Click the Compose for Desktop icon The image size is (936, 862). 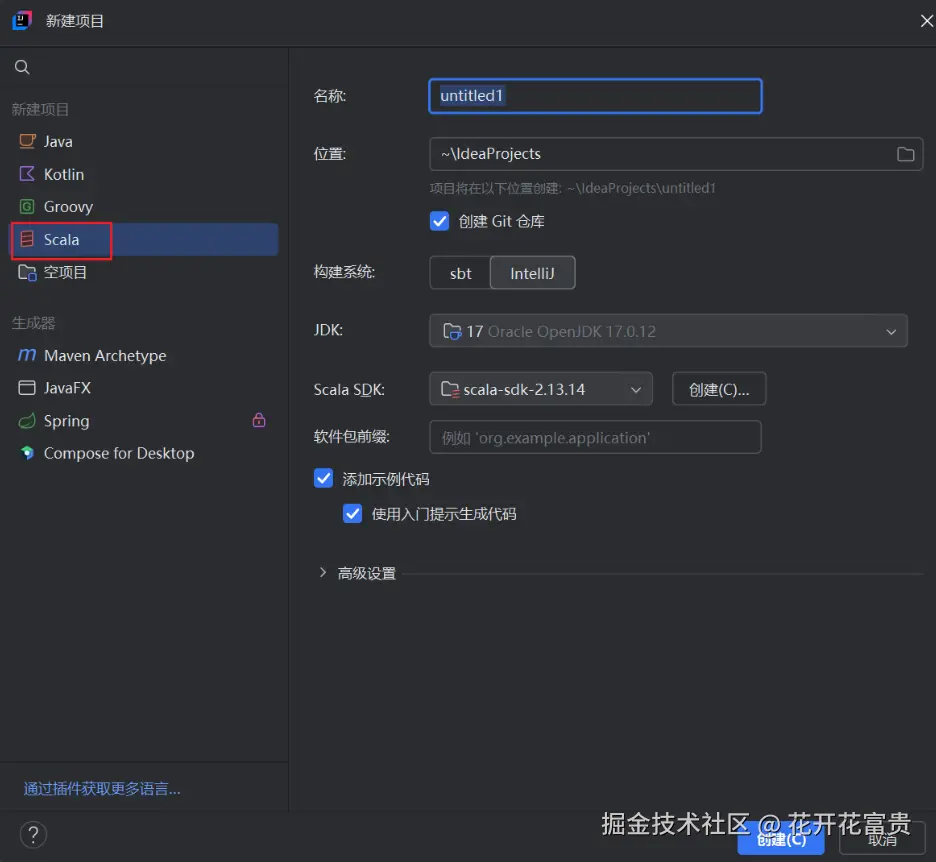coord(27,453)
